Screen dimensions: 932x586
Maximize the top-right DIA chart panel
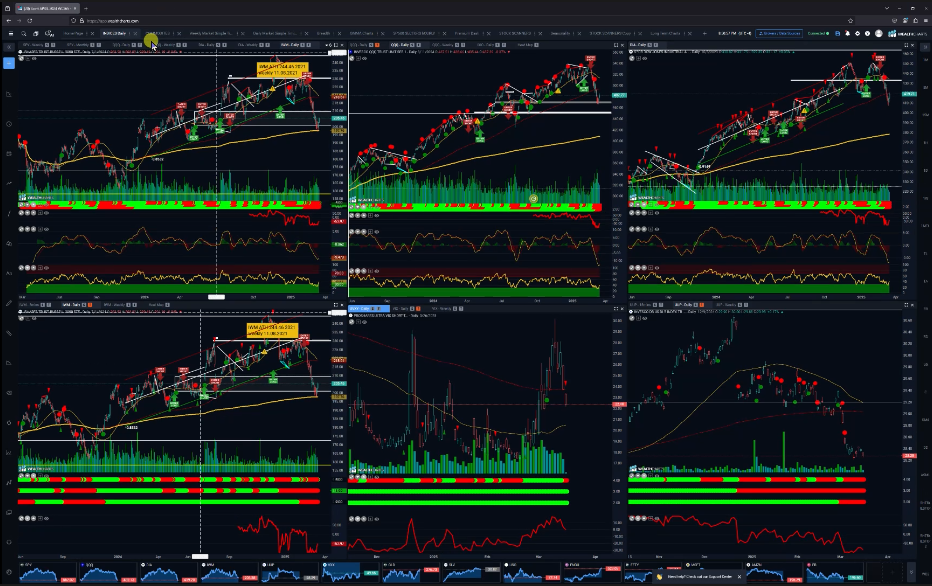(906, 45)
